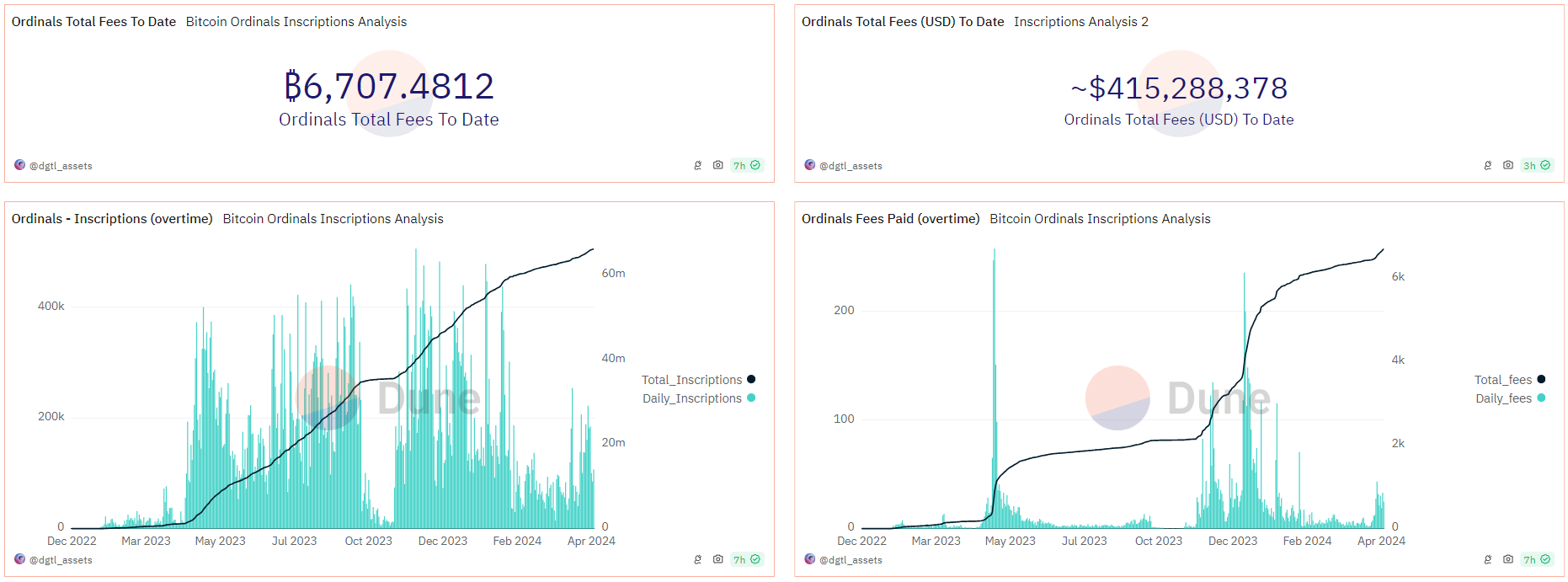Click Daily_fees teal legend color dot
The image size is (1568, 582).
tap(1541, 398)
